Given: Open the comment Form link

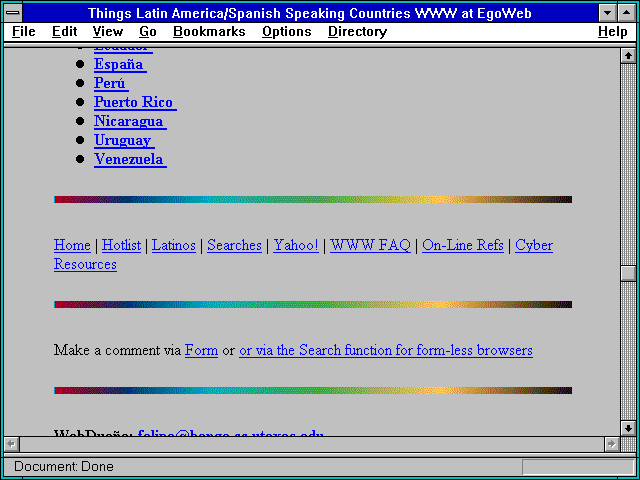Looking at the screenshot, I should [201, 351].
